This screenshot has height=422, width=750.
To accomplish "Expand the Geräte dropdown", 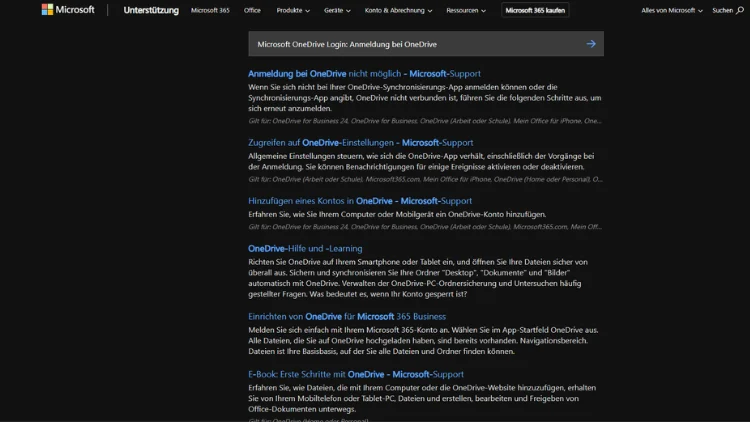I will 337,10.
